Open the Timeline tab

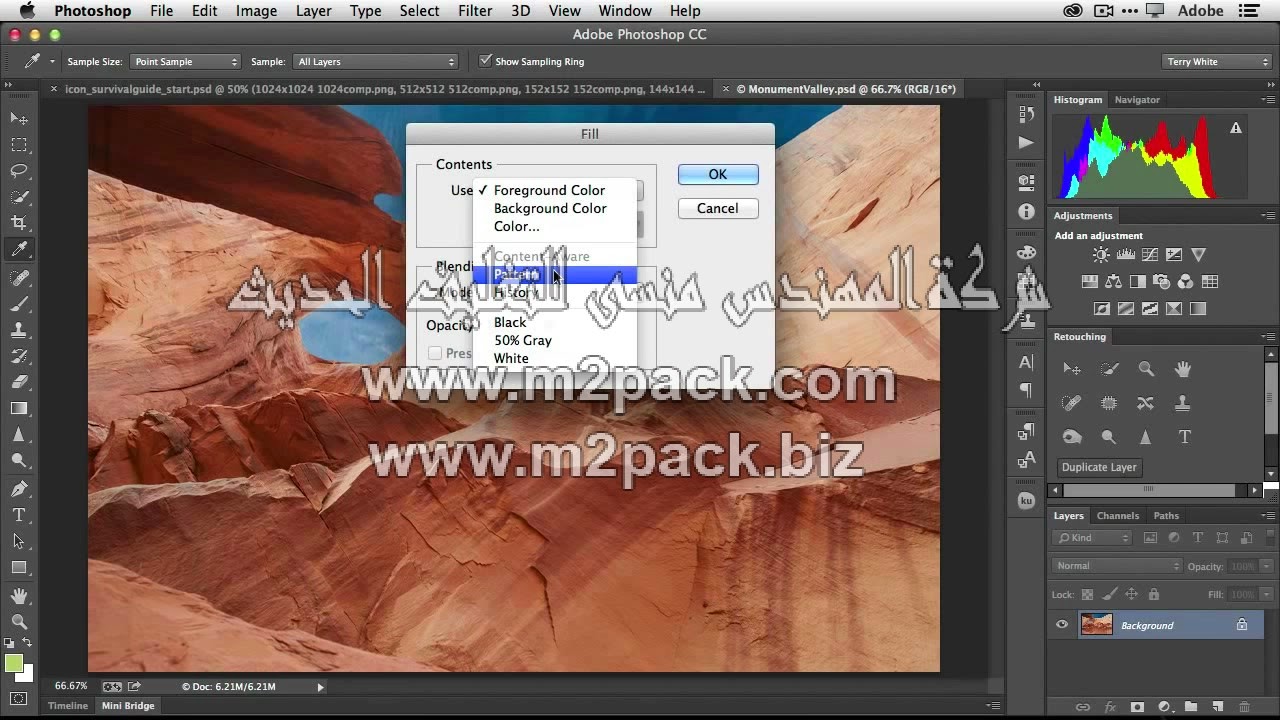pos(68,706)
